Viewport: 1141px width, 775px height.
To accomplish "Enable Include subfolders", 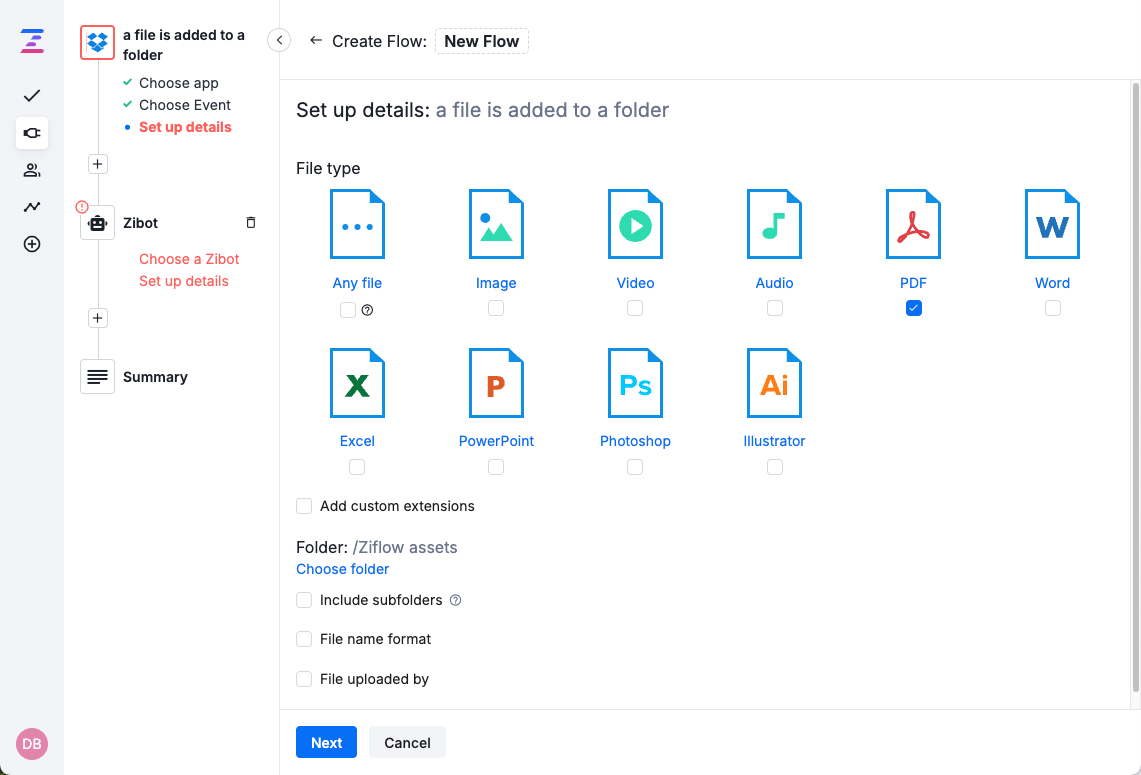I will click(x=304, y=600).
